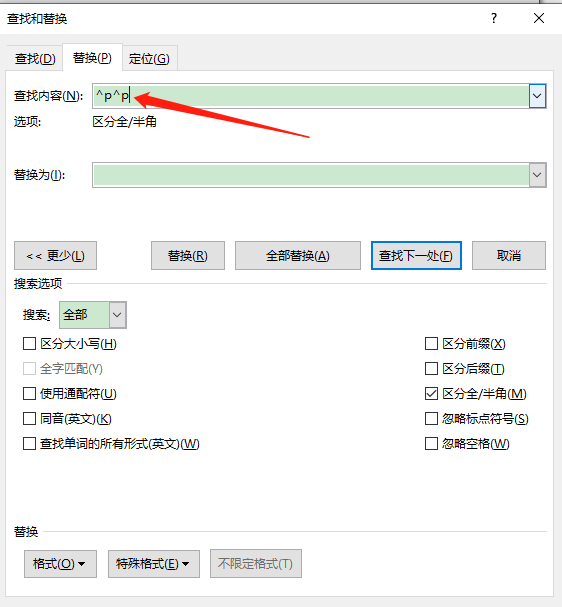Click the 搜索选项 section heading

tap(38, 284)
